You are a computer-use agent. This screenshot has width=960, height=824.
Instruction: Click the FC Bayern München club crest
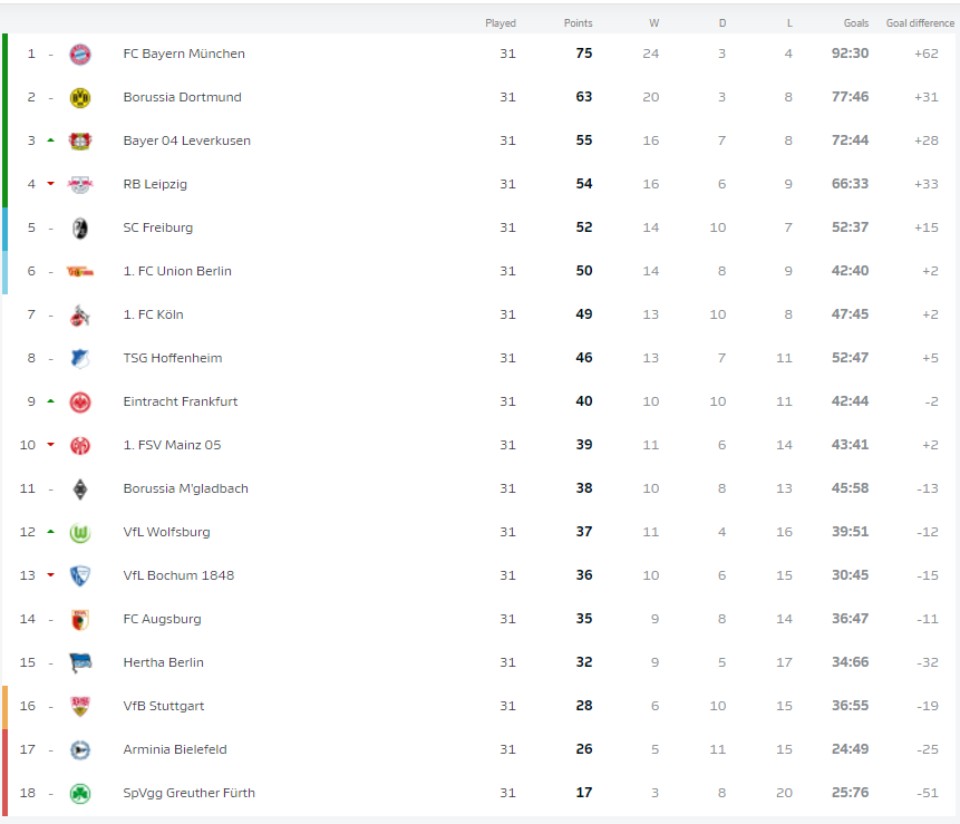click(x=78, y=53)
